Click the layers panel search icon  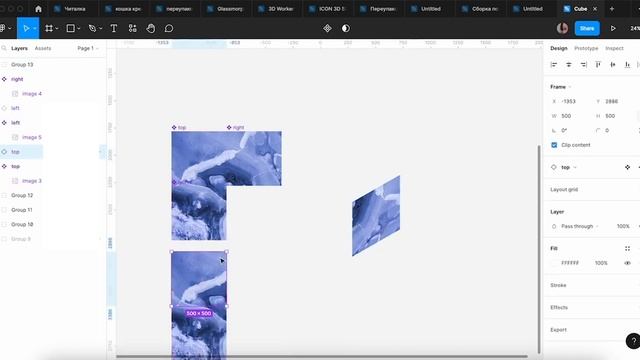click(x=4, y=48)
